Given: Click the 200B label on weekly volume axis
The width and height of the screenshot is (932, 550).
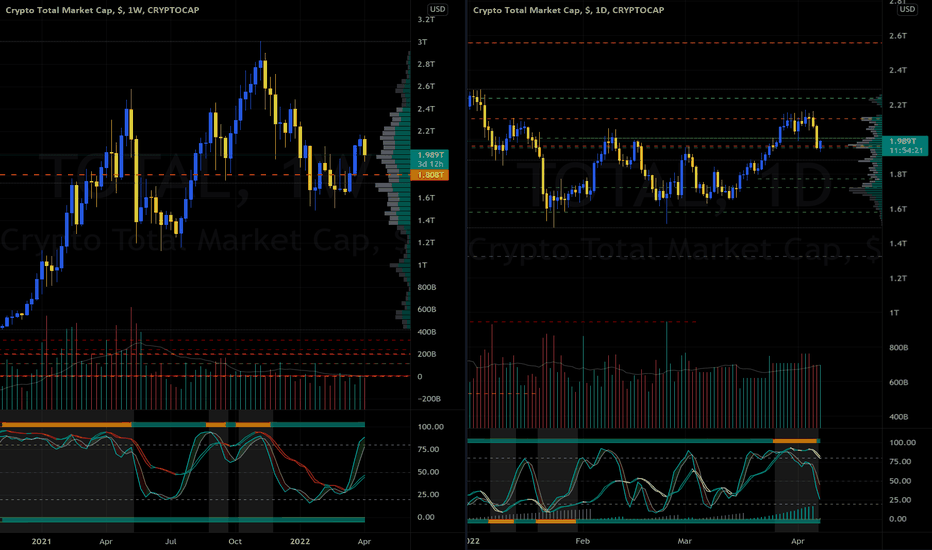Looking at the screenshot, I should [x=427, y=354].
